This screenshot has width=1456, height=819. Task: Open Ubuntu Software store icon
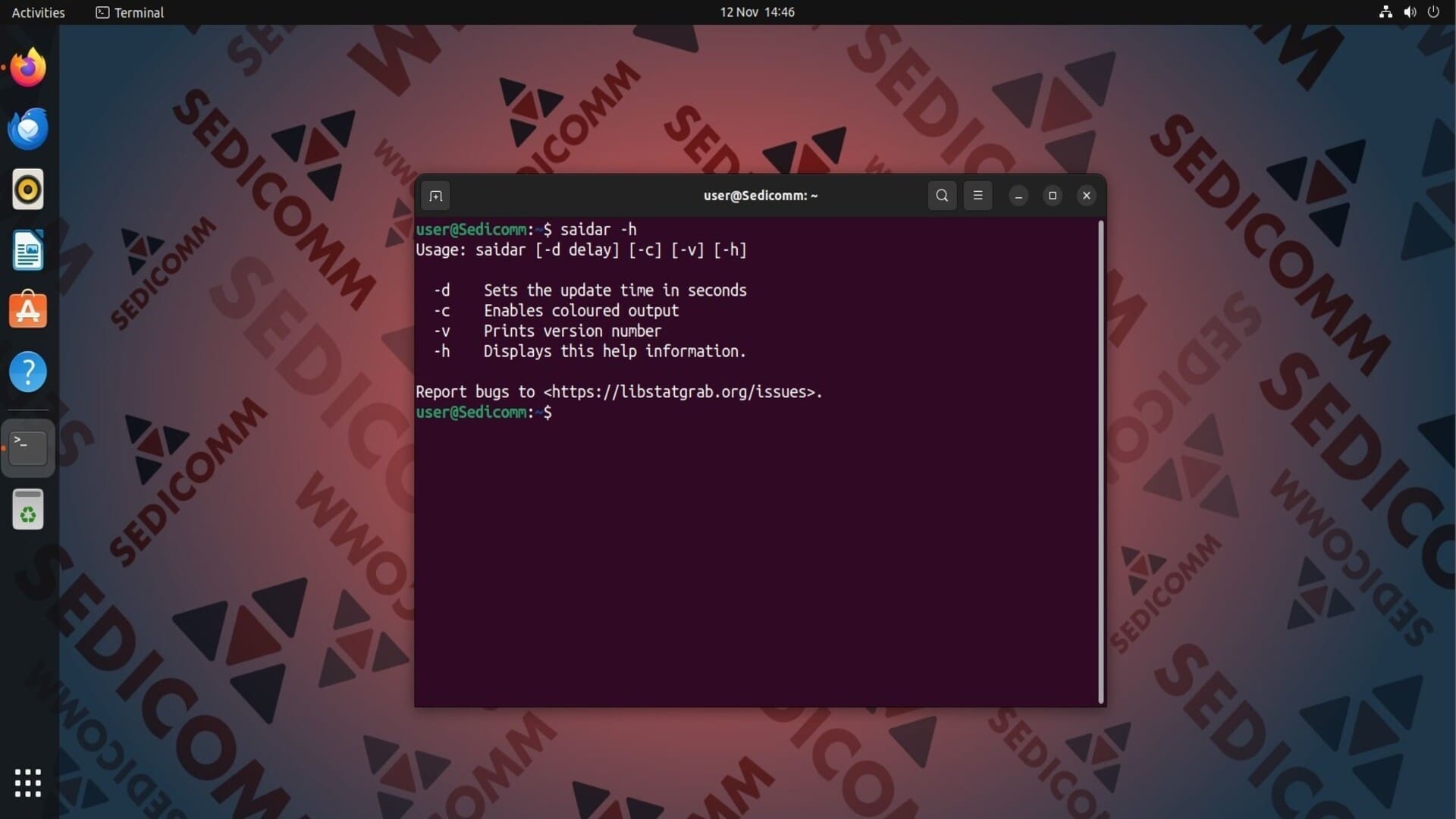click(28, 310)
